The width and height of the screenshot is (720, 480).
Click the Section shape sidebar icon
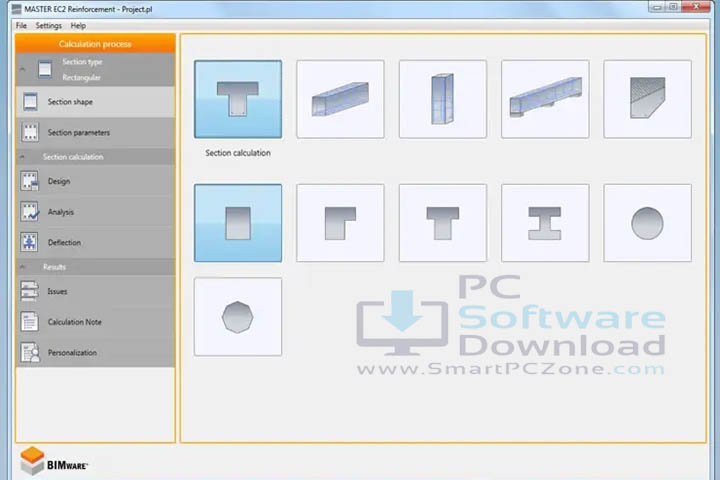(x=30, y=102)
